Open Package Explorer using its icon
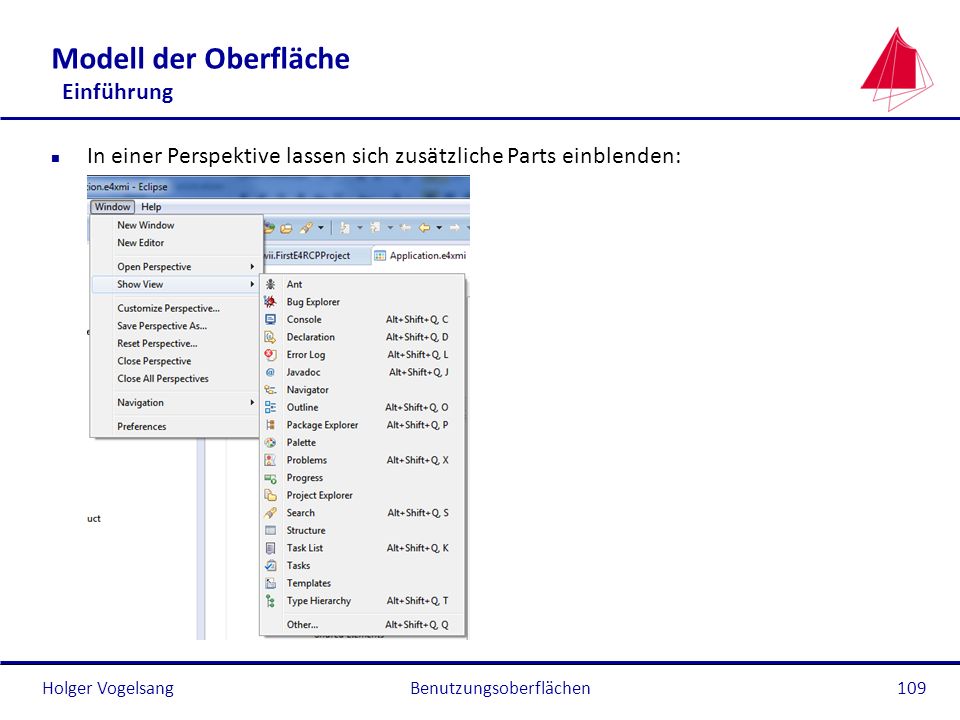This screenshot has height=720, width=960. [x=271, y=425]
